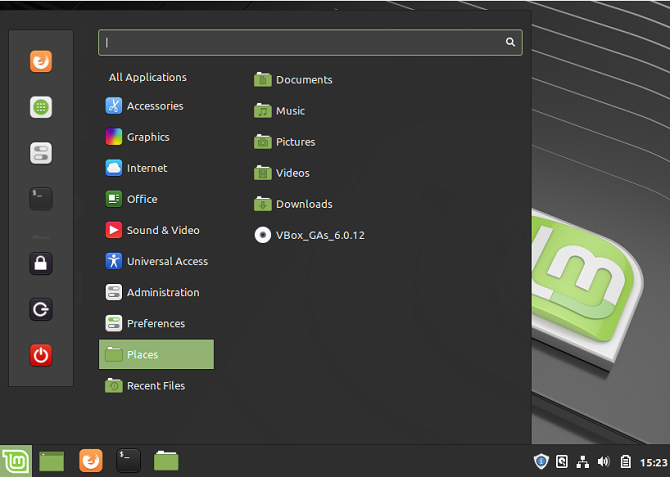Select All Applications category
Viewport: 670px width, 477px height.
[147, 77]
